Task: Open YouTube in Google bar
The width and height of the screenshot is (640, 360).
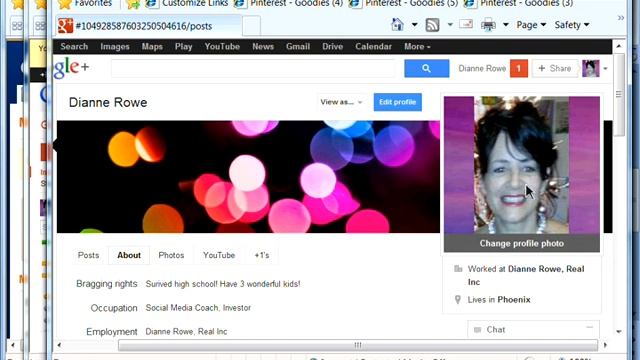Action: pyautogui.click(x=222, y=47)
